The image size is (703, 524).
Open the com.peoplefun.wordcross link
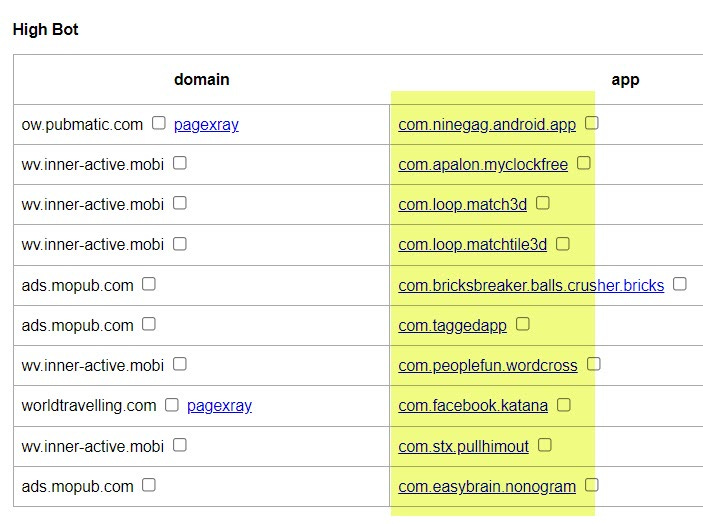coord(488,366)
